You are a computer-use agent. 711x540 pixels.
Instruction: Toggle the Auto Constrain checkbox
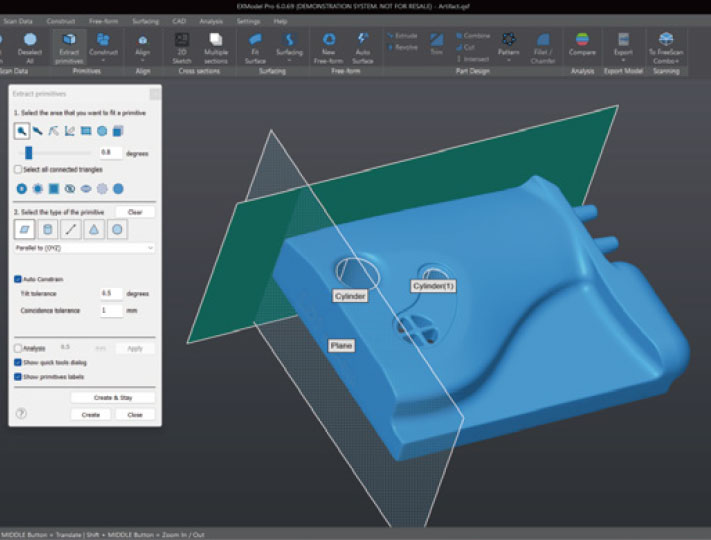click(x=18, y=279)
